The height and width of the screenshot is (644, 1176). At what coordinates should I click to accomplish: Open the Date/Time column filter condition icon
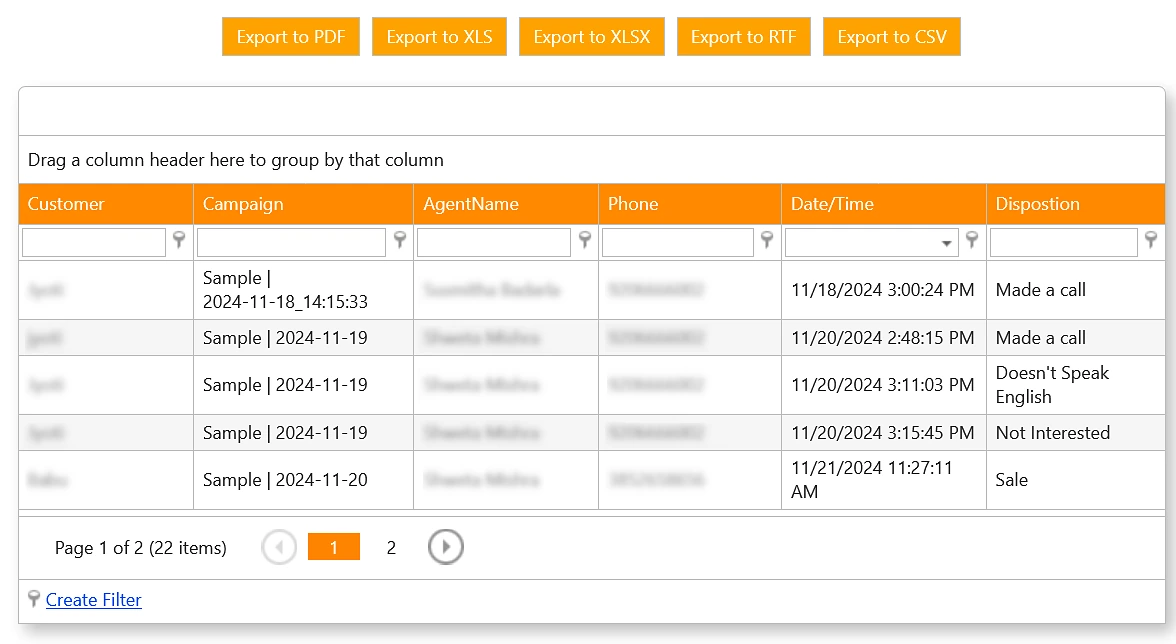pyautogui.click(x=972, y=240)
